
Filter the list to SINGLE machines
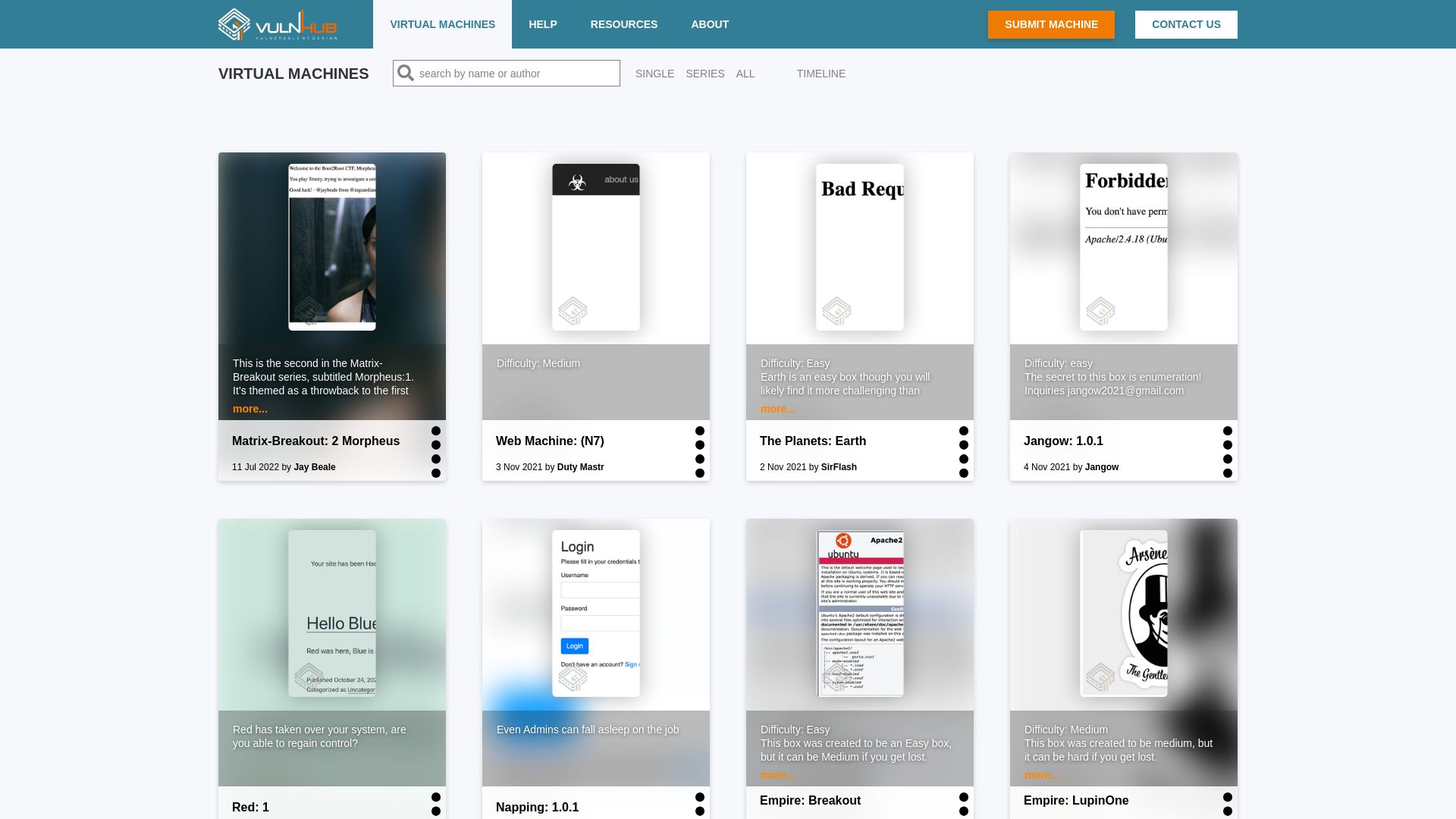654,74
